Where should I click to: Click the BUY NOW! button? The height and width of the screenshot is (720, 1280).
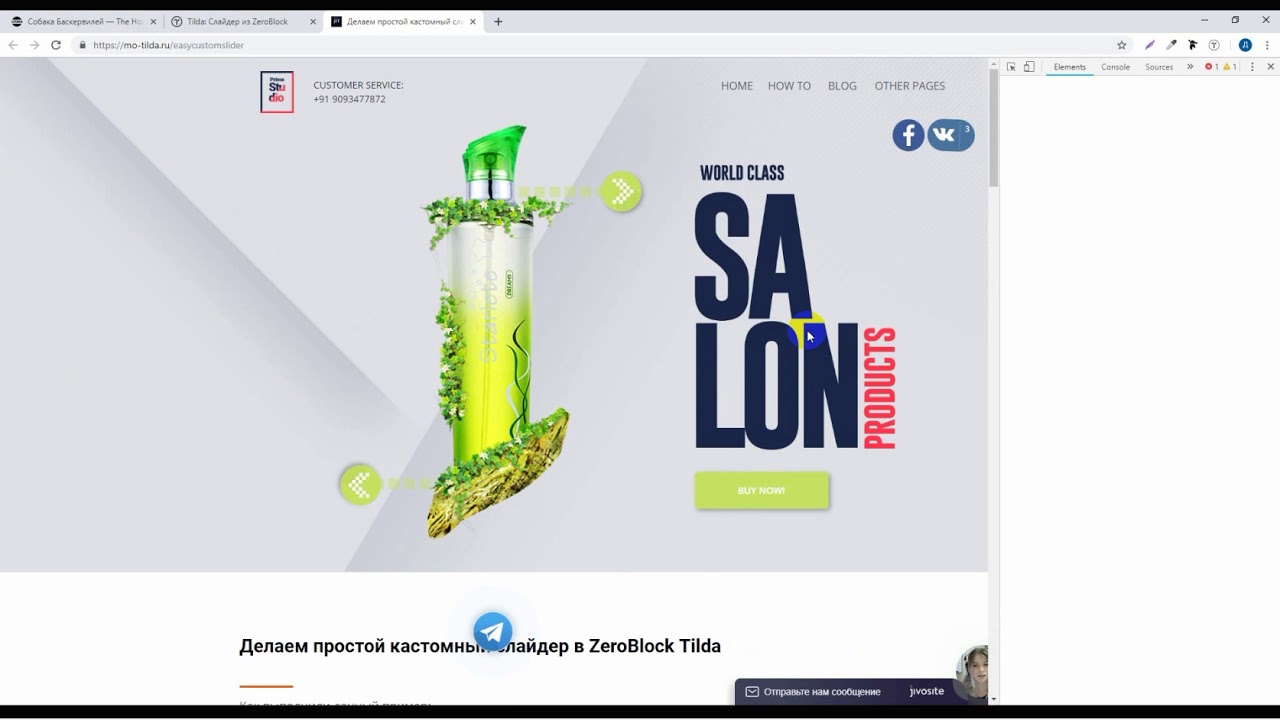pos(762,490)
